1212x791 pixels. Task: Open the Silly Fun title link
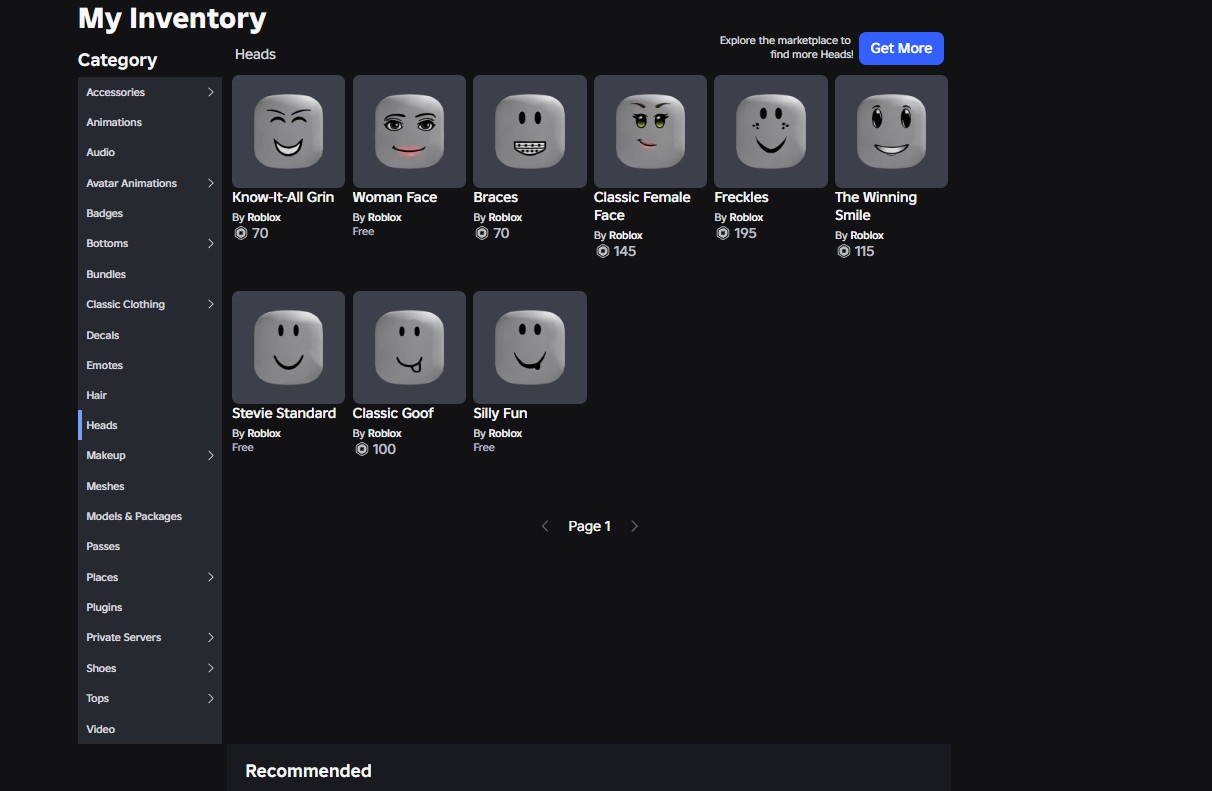click(x=500, y=413)
